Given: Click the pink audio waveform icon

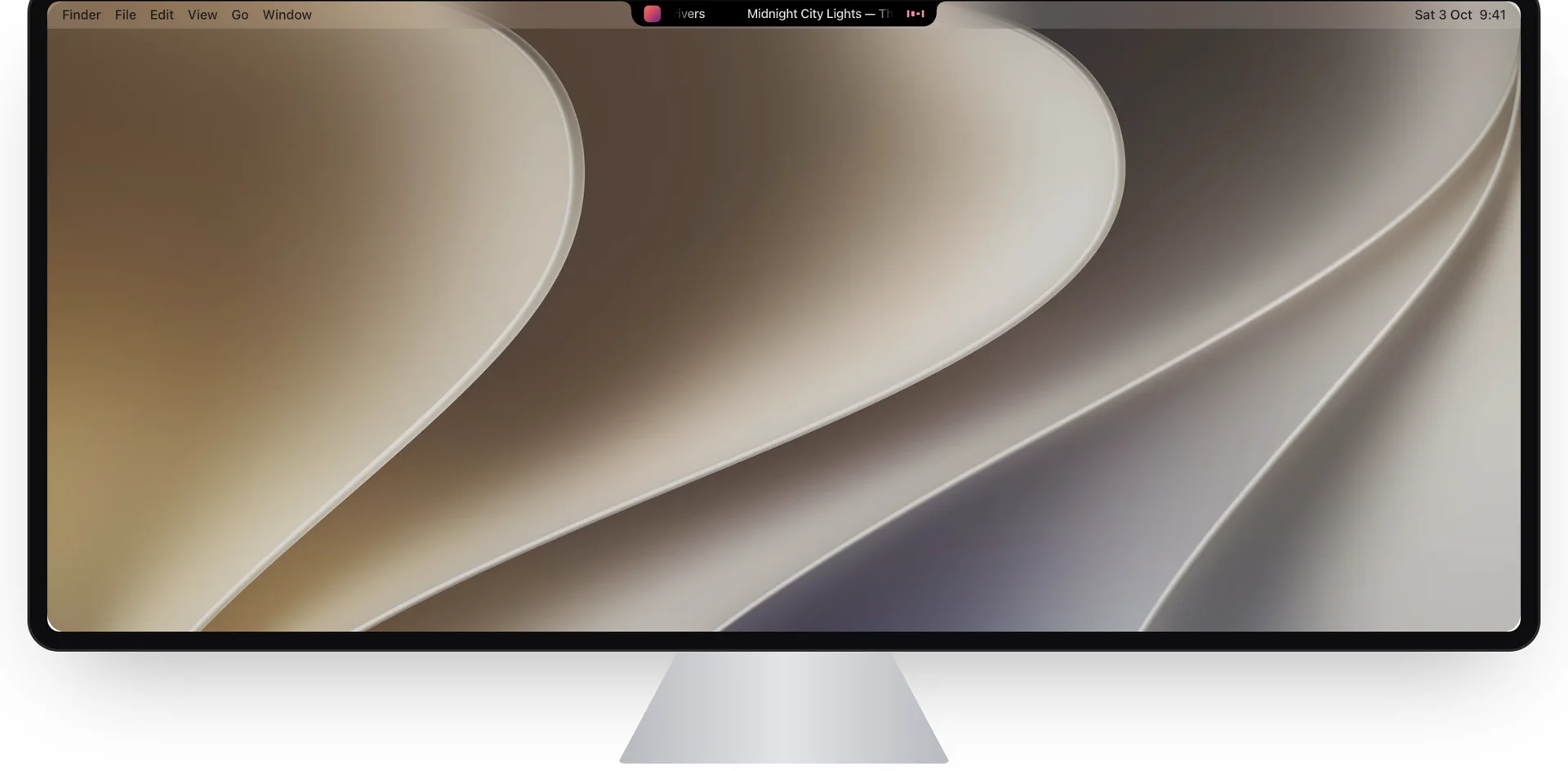Looking at the screenshot, I should pos(915,14).
